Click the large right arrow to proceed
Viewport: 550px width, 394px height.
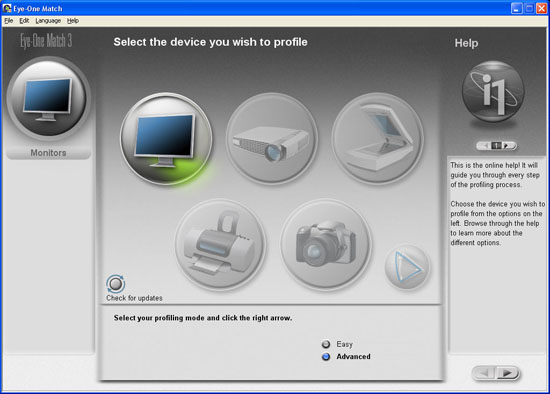coord(407,267)
